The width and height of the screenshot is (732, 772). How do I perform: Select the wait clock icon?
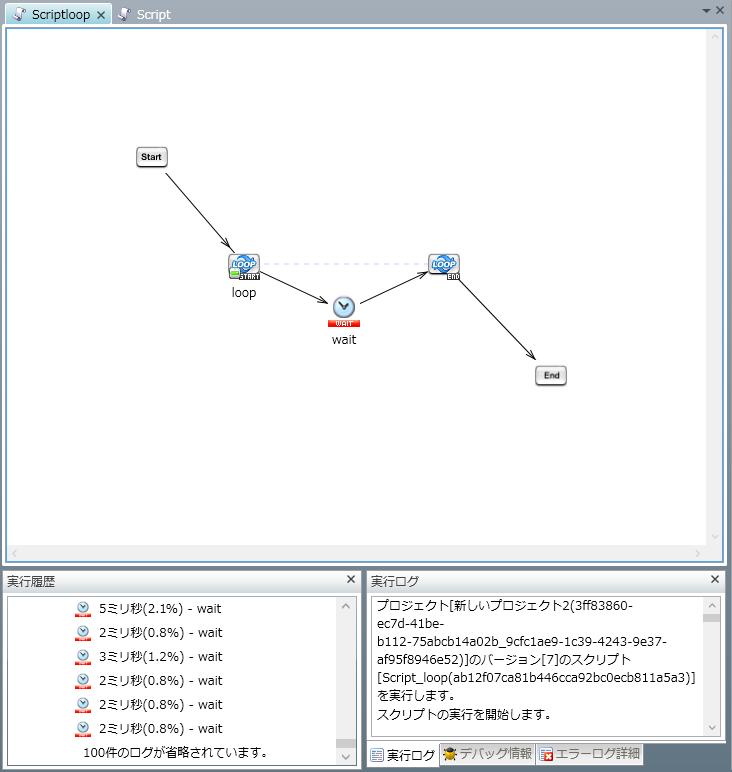pos(343,307)
